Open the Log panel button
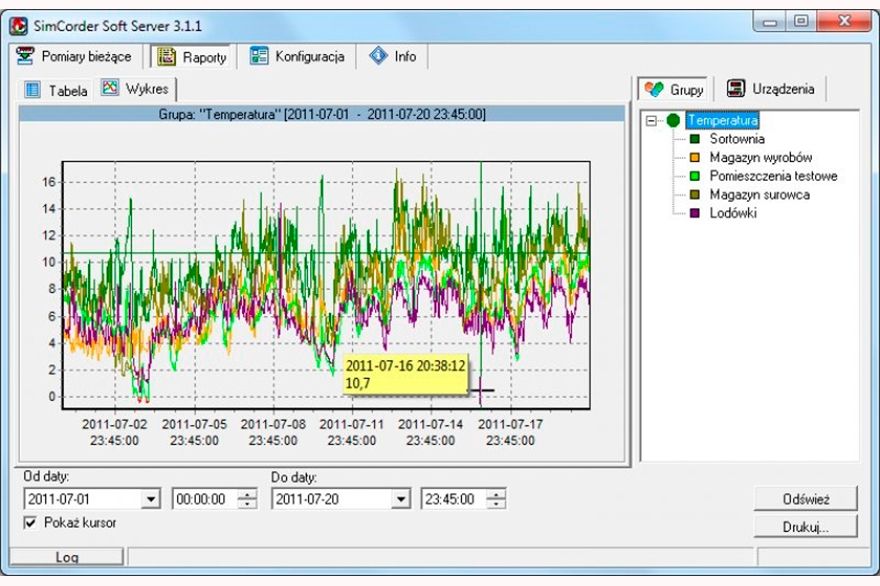The image size is (880, 586). [x=67, y=557]
